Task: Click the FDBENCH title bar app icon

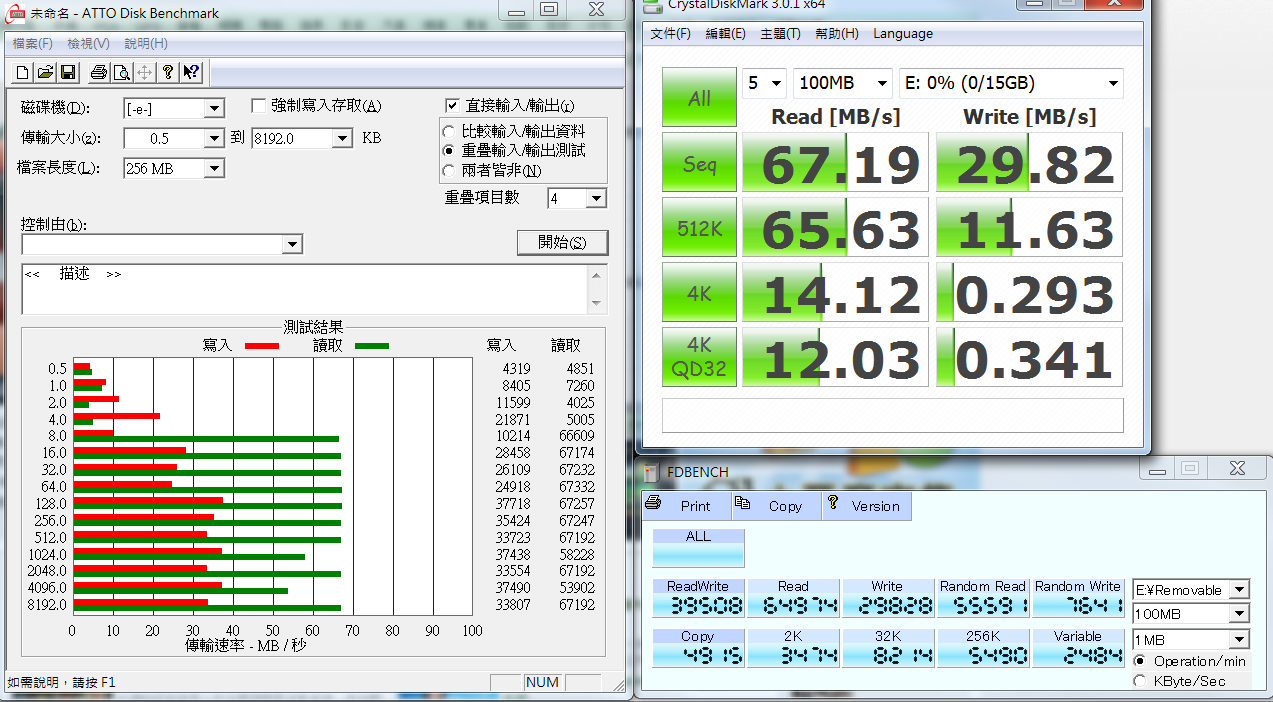Action: (651, 472)
